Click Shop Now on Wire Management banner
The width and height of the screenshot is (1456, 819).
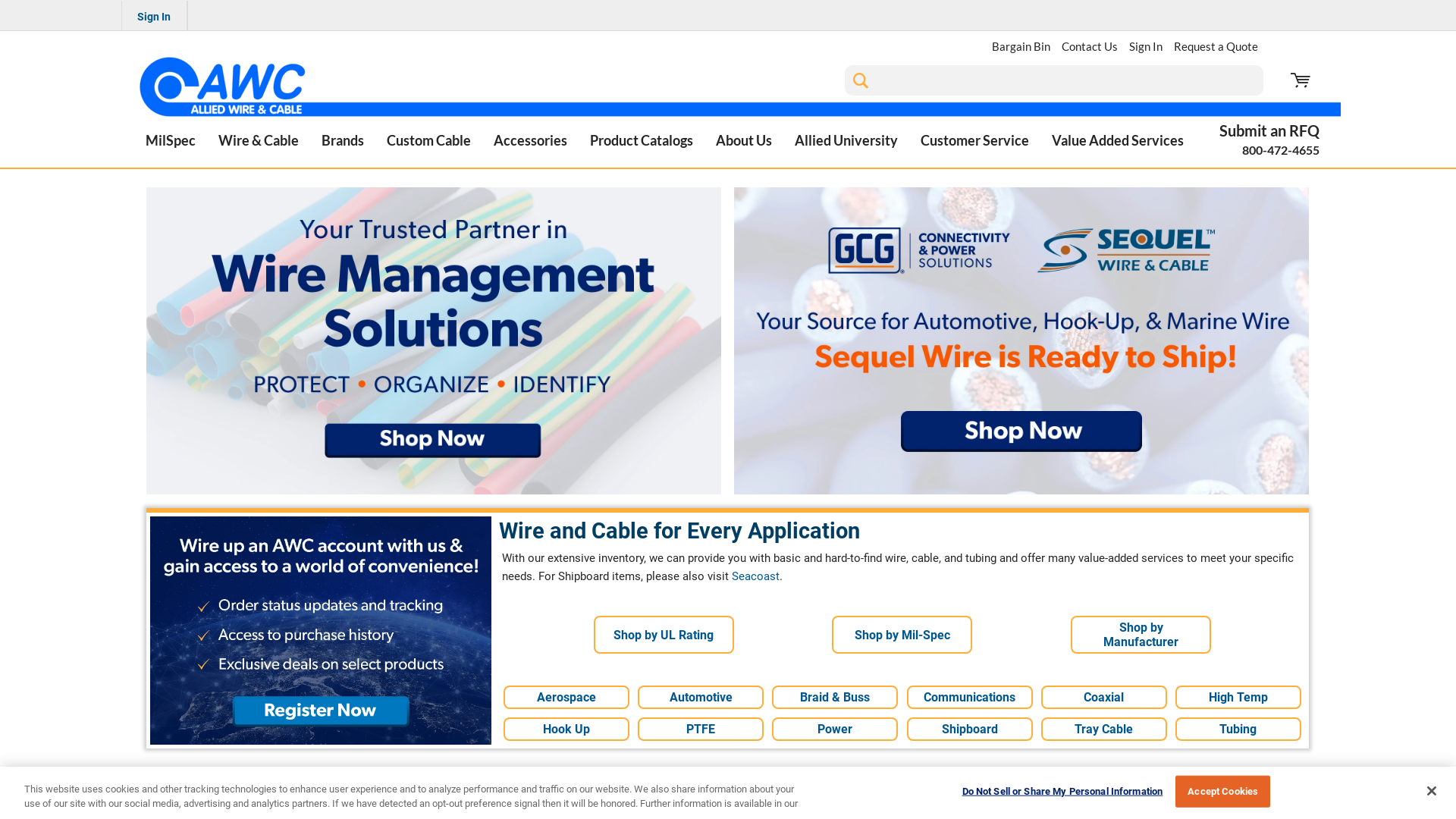click(433, 440)
